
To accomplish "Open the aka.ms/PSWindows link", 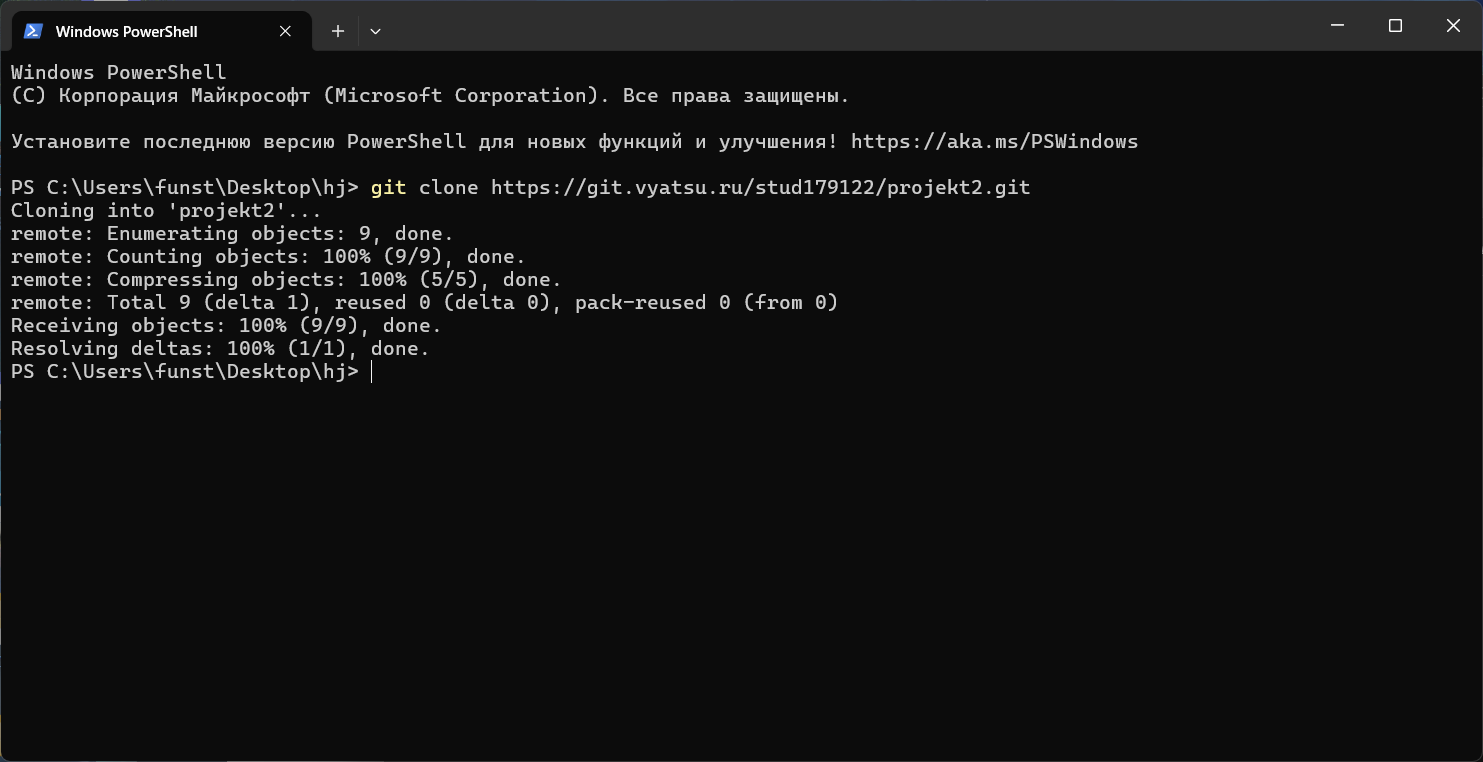I will 994,142.
